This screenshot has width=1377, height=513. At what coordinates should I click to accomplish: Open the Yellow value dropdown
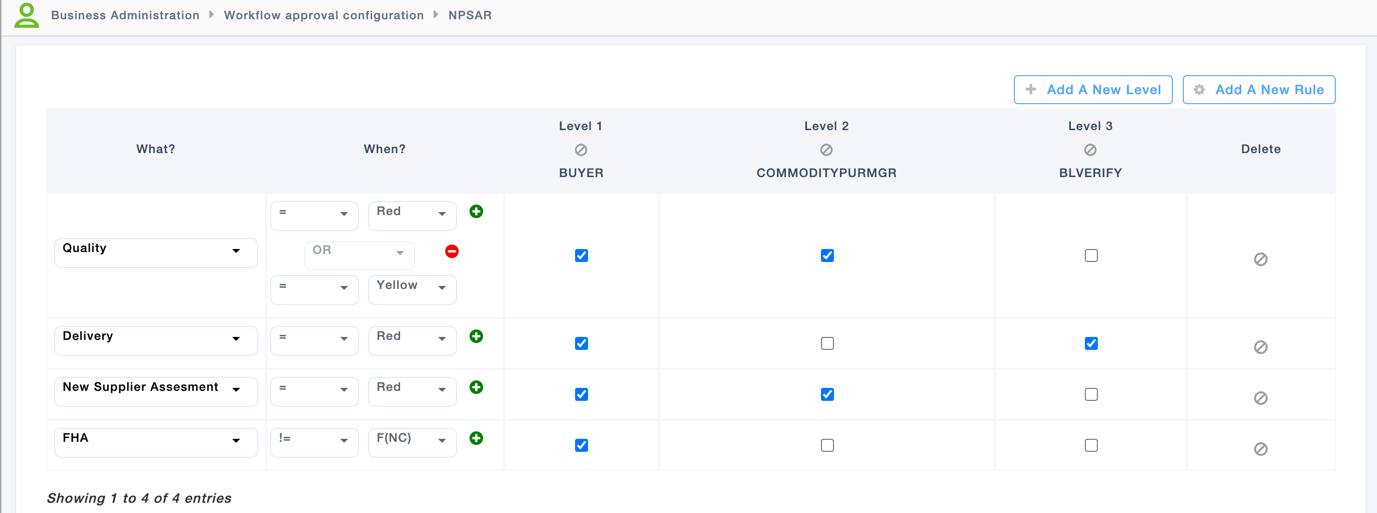point(412,288)
